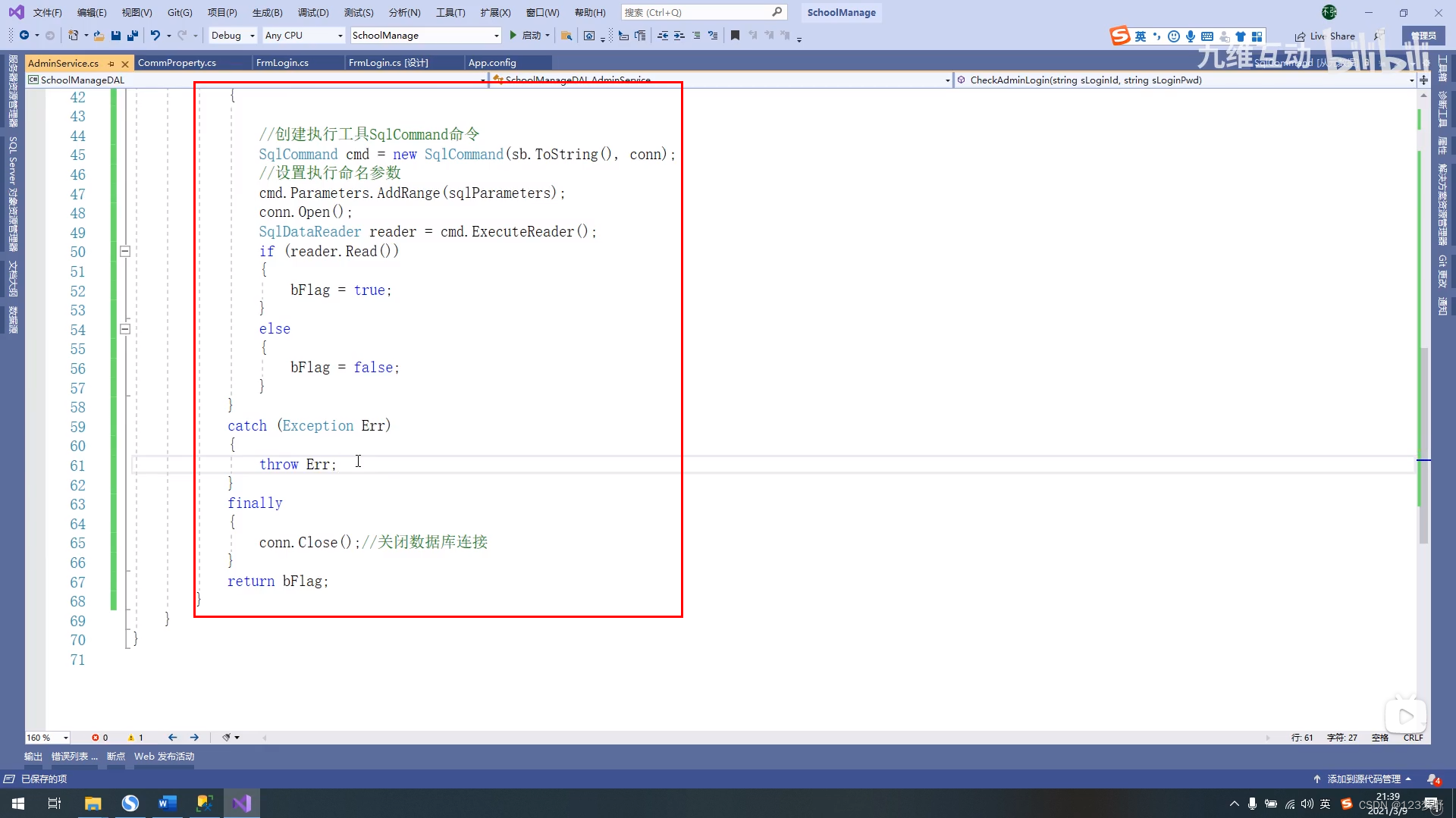Open the 编辑(E) menu
This screenshot has width=1456, height=818.
[92, 13]
